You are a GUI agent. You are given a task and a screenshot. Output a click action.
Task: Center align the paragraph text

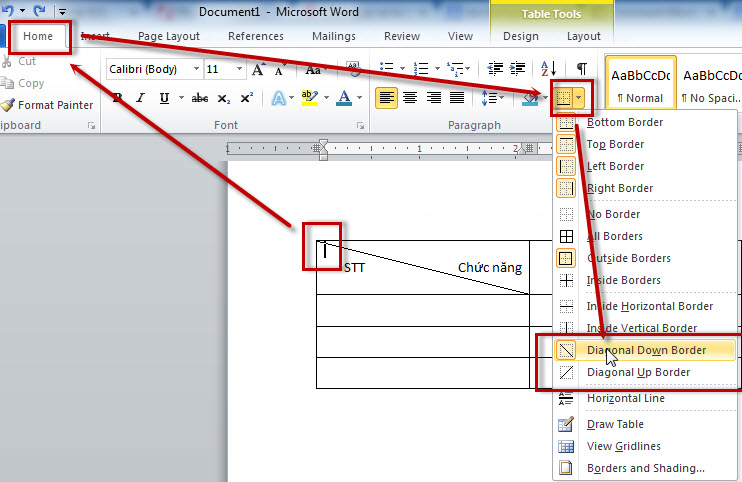tap(410, 98)
